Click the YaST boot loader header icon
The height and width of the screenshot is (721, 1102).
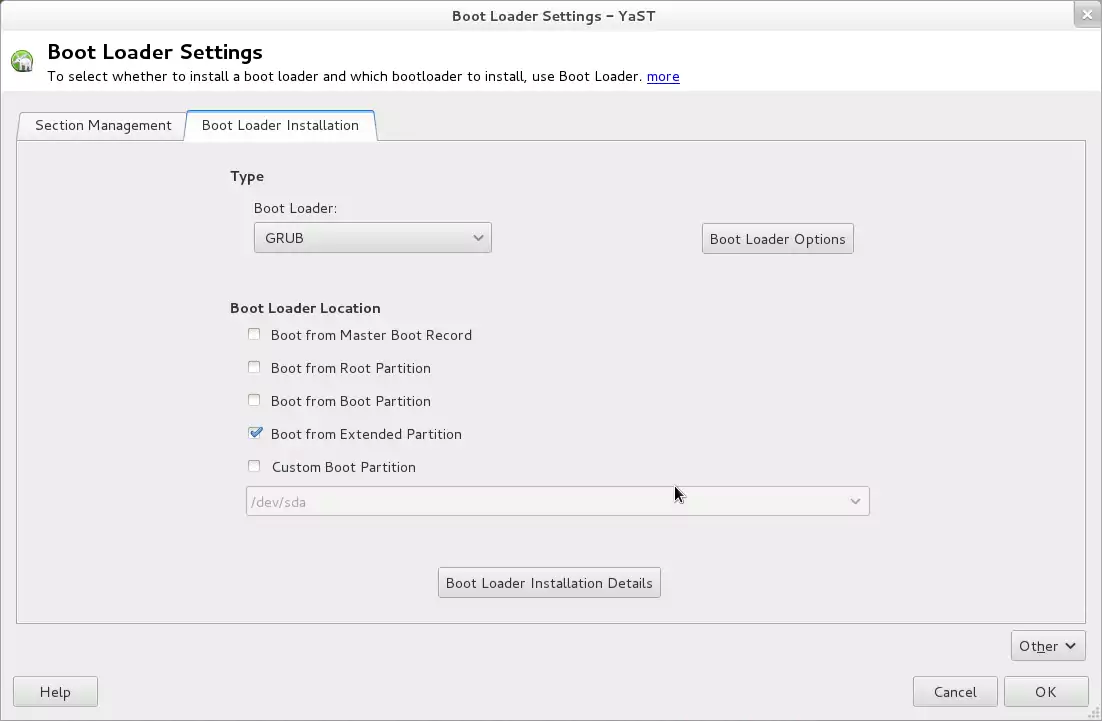click(x=22, y=62)
